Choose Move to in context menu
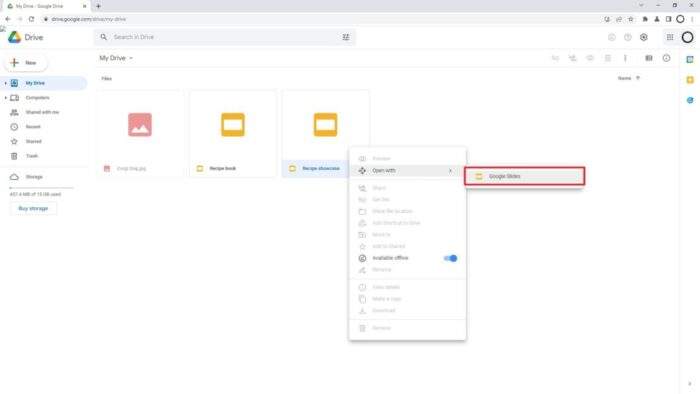 tap(407, 234)
